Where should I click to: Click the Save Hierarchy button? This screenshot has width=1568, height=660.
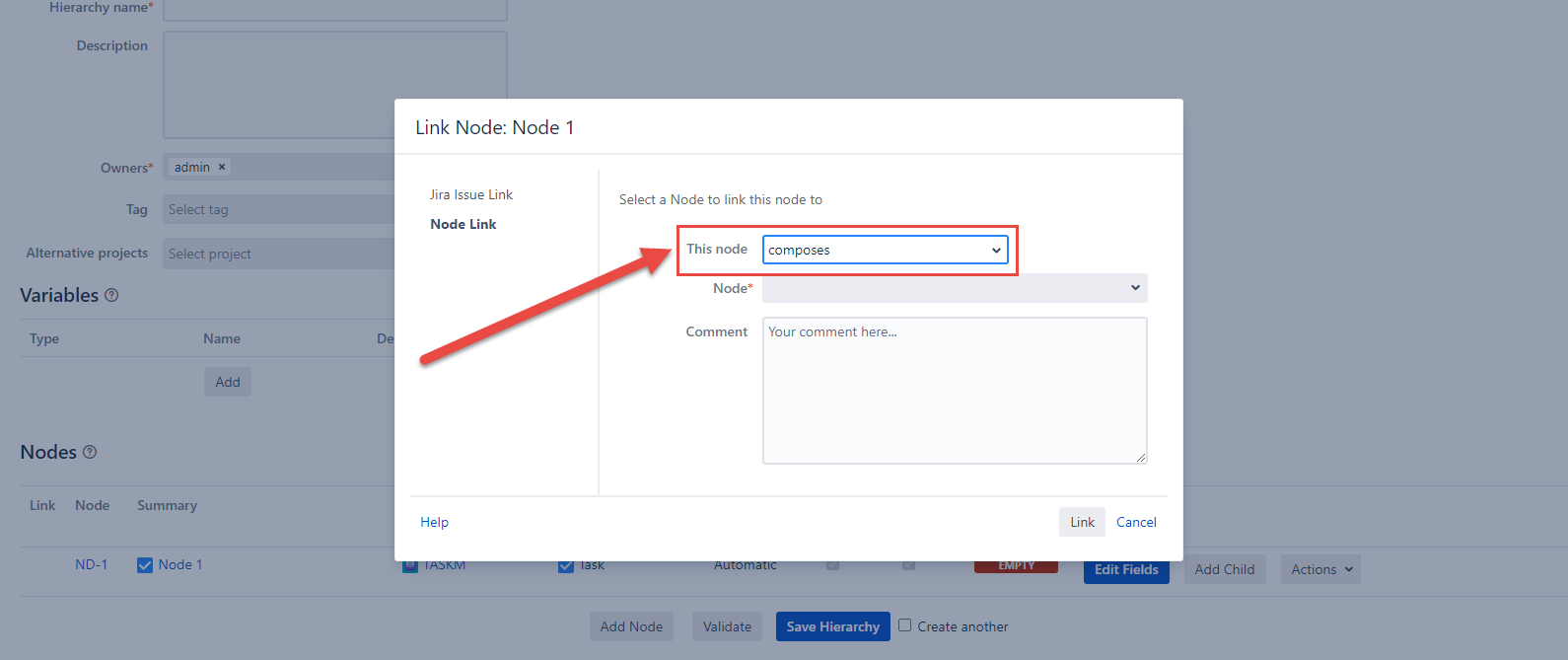pos(832,626)
